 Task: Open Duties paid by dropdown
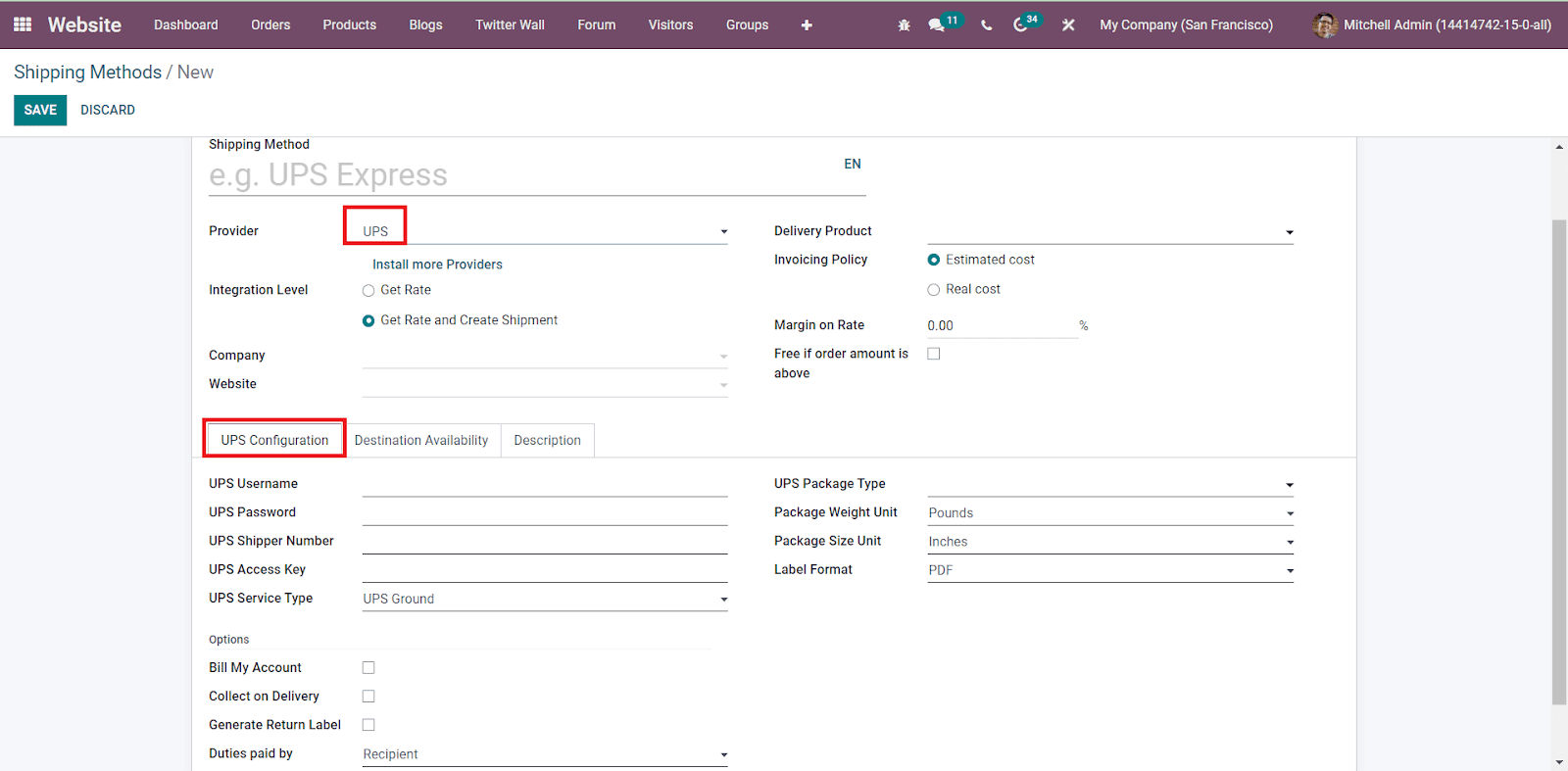[545, 753]
